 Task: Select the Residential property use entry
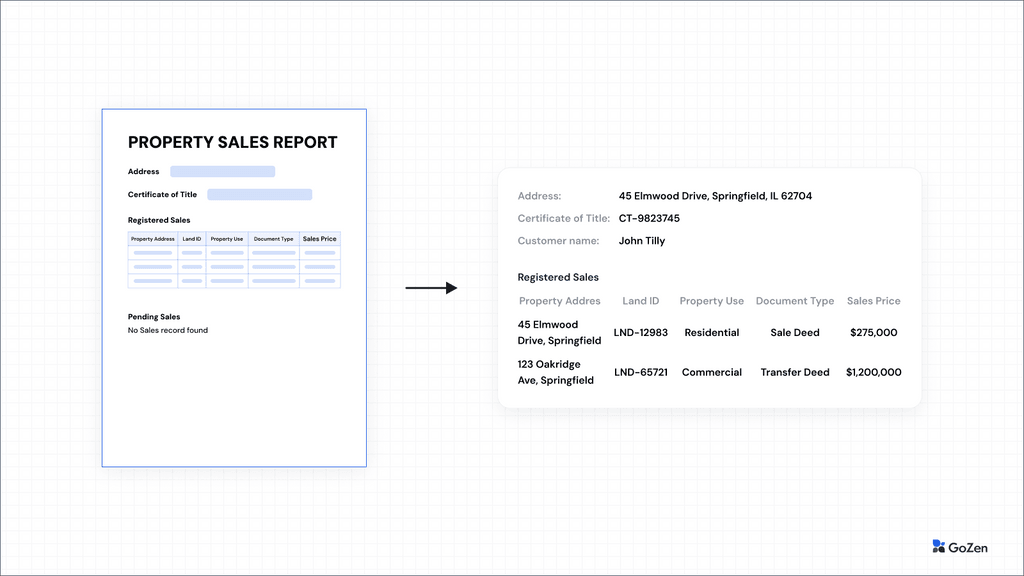click(711, 332)
